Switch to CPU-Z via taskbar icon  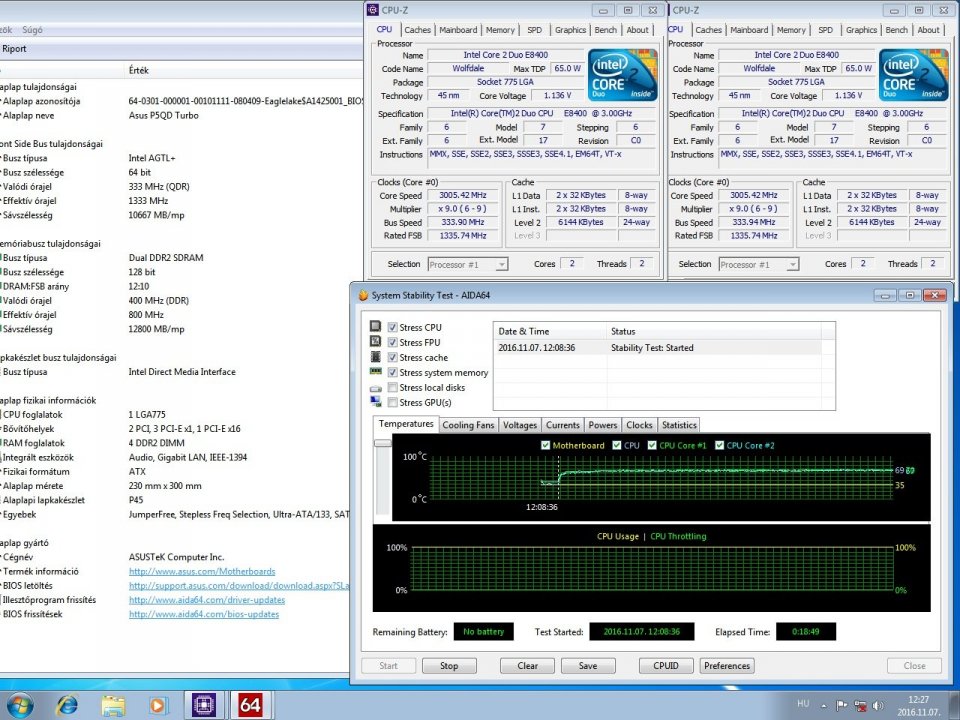(x=203, y=705)
